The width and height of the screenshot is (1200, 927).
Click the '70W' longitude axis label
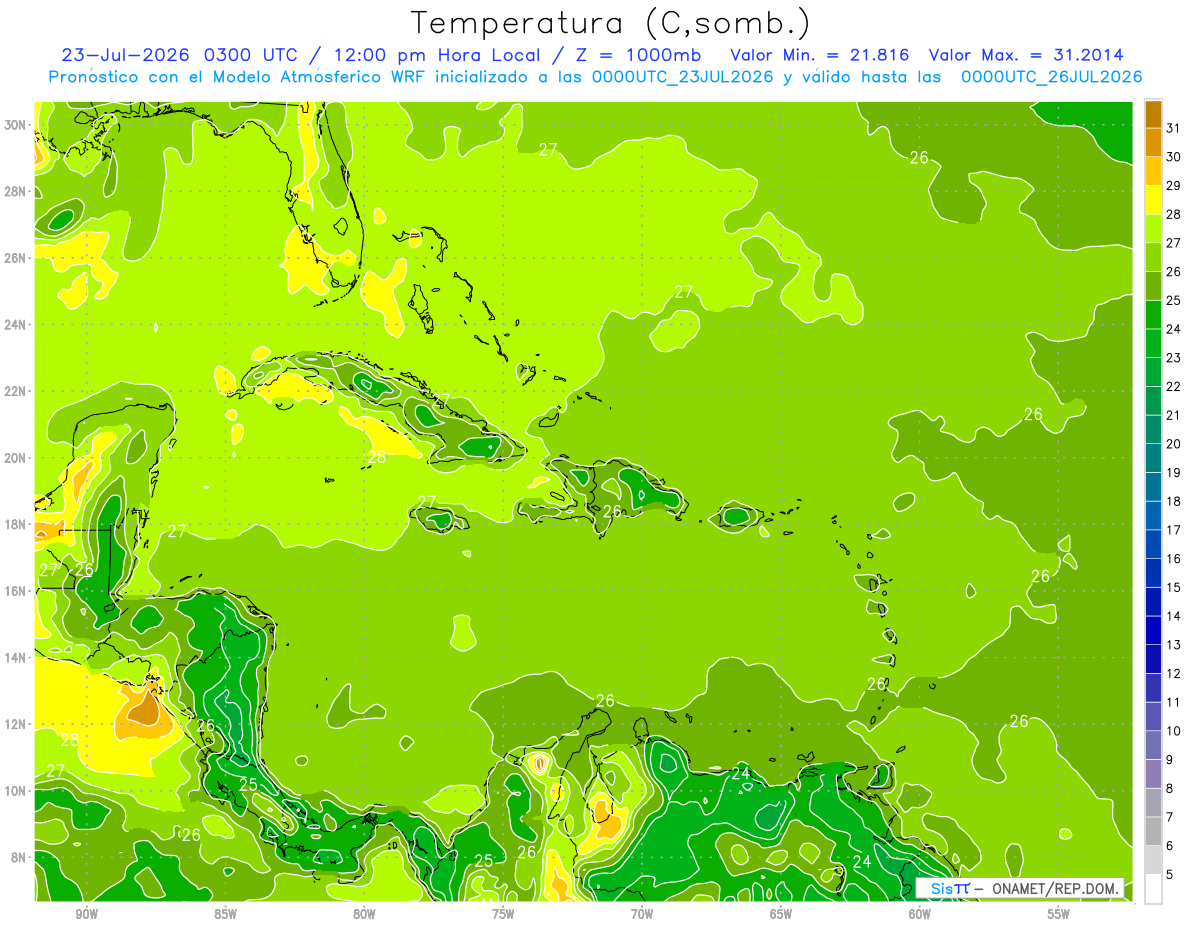(642, 914)
